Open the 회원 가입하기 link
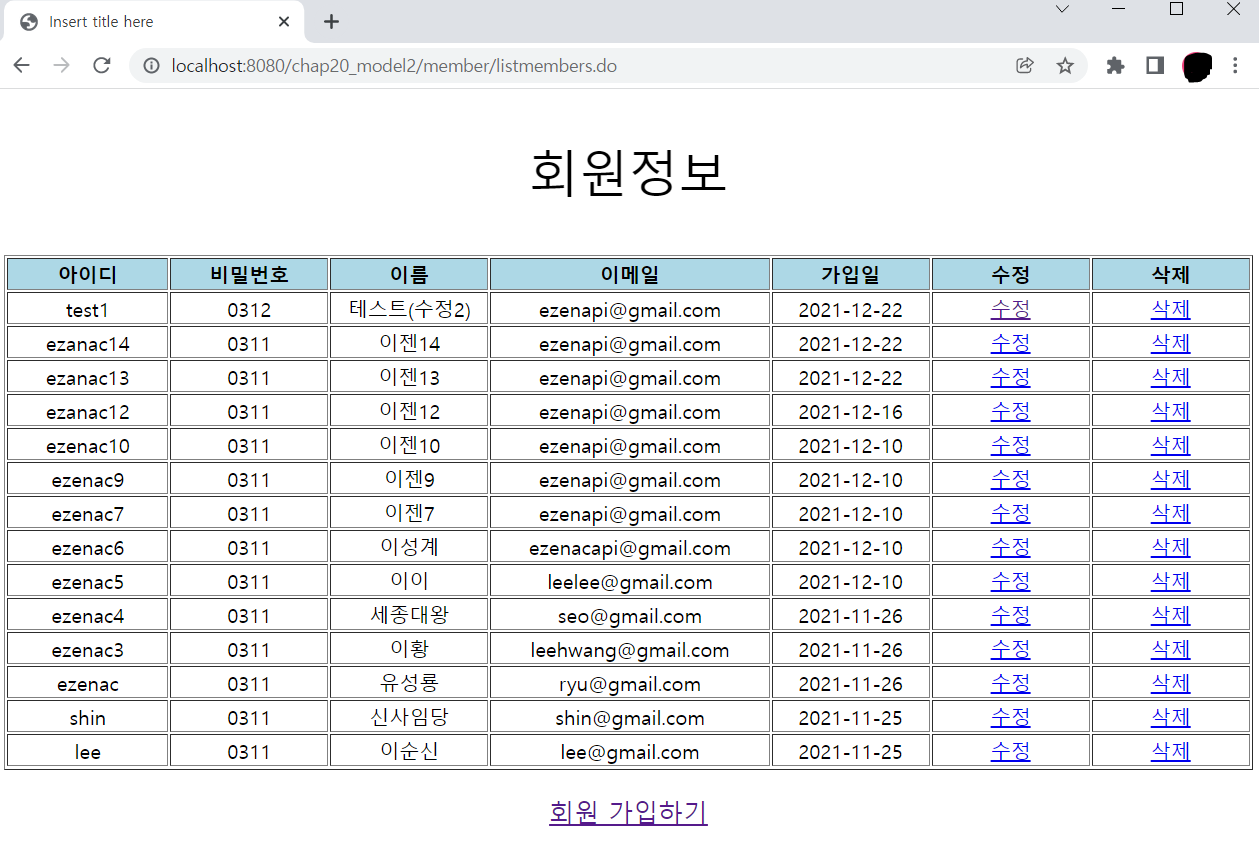The width and height of the screenshot is (1259, 845). [x=629, y=812]
